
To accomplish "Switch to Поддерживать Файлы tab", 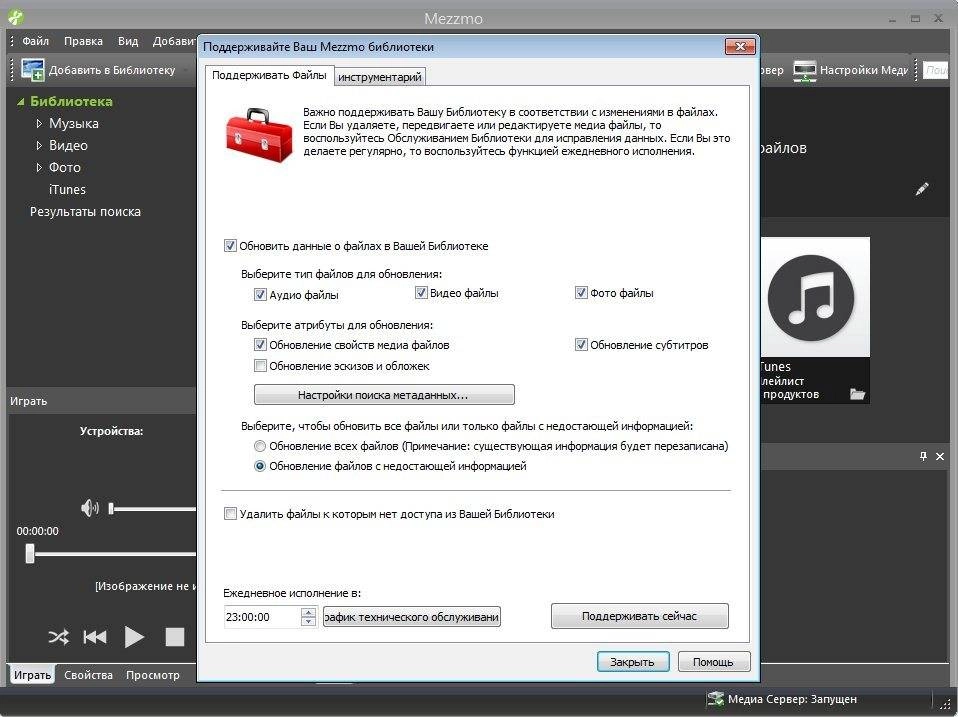I will pos(269,75).
